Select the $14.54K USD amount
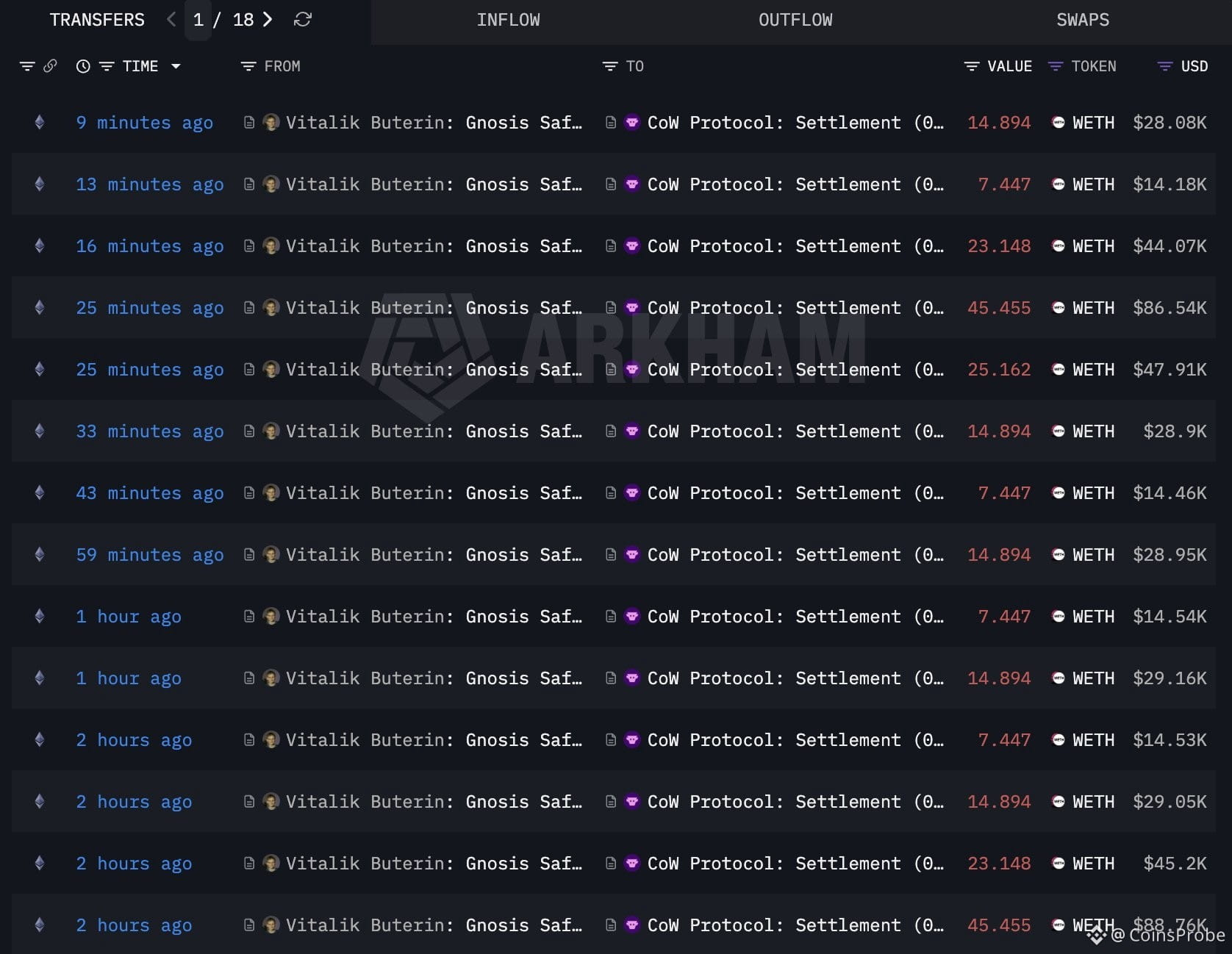This screenshot has width=1232, height=954. coord(1170,617)
